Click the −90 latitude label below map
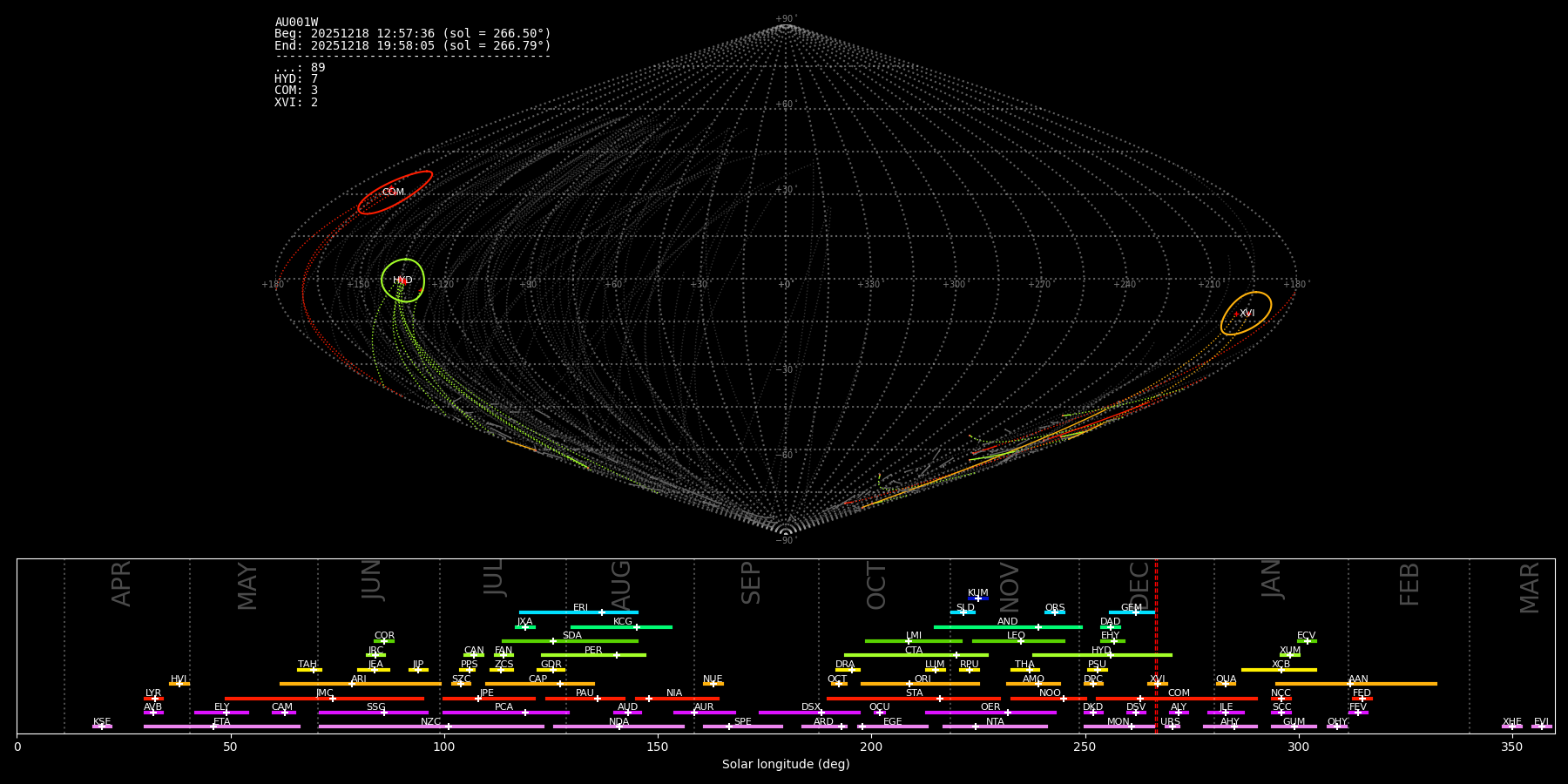This screenshot has width=1568, height=784. (785, 541)
